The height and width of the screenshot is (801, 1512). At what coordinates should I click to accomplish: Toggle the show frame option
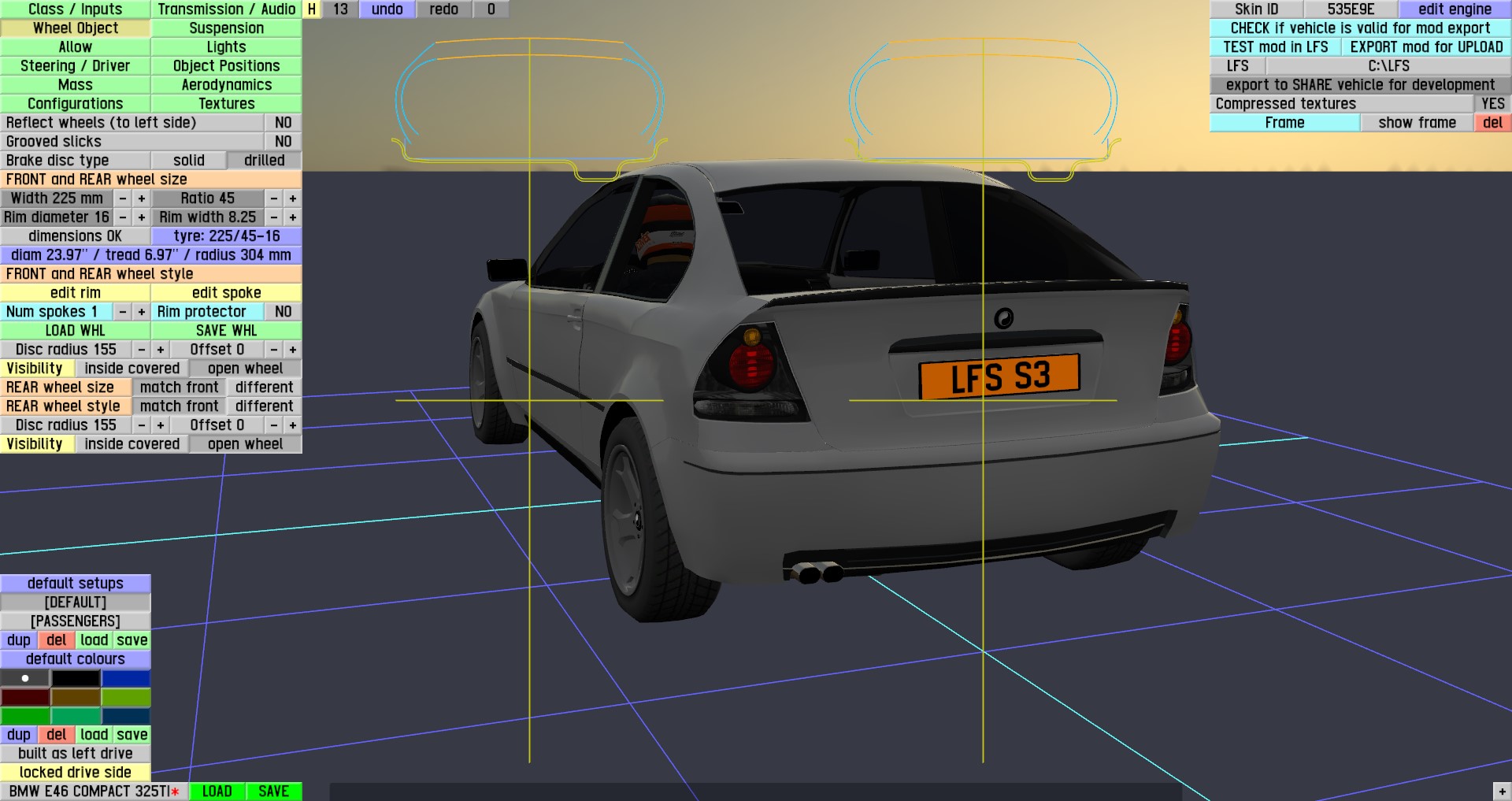(1417, 123)
